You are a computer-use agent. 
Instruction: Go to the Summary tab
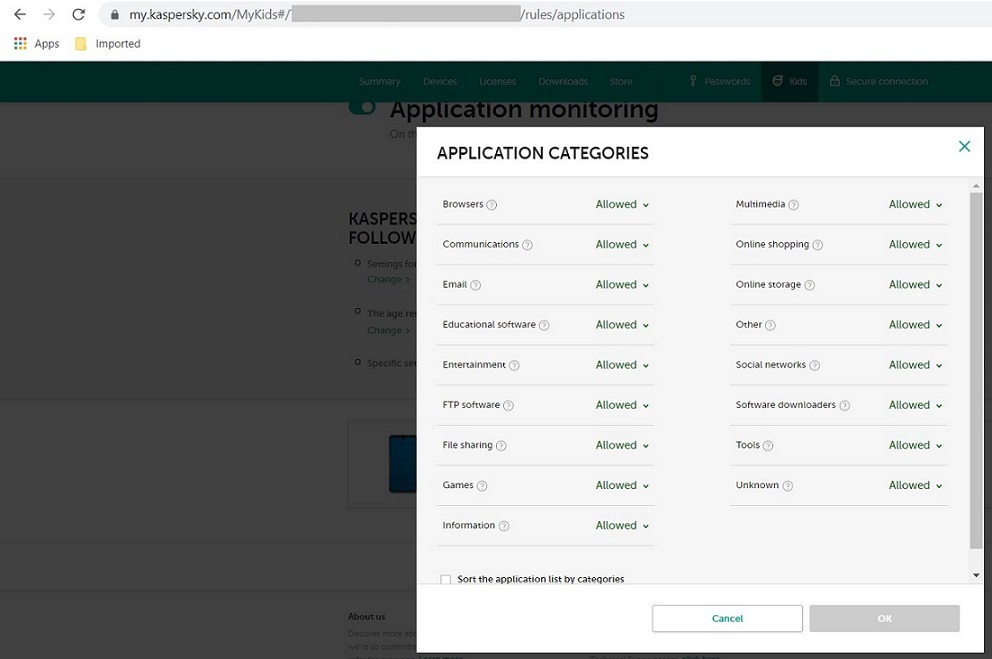coord(380,82)
